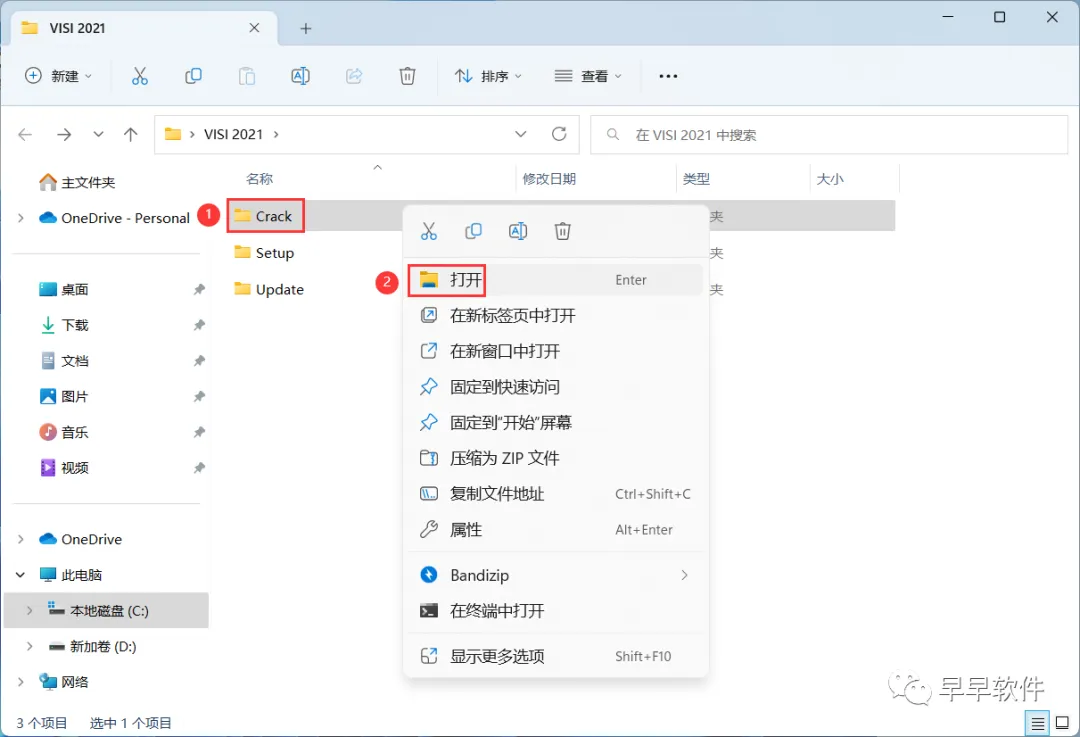Add a new tab with plus button
This screenshot has height=737, width=1080.
tap(306, 28)
